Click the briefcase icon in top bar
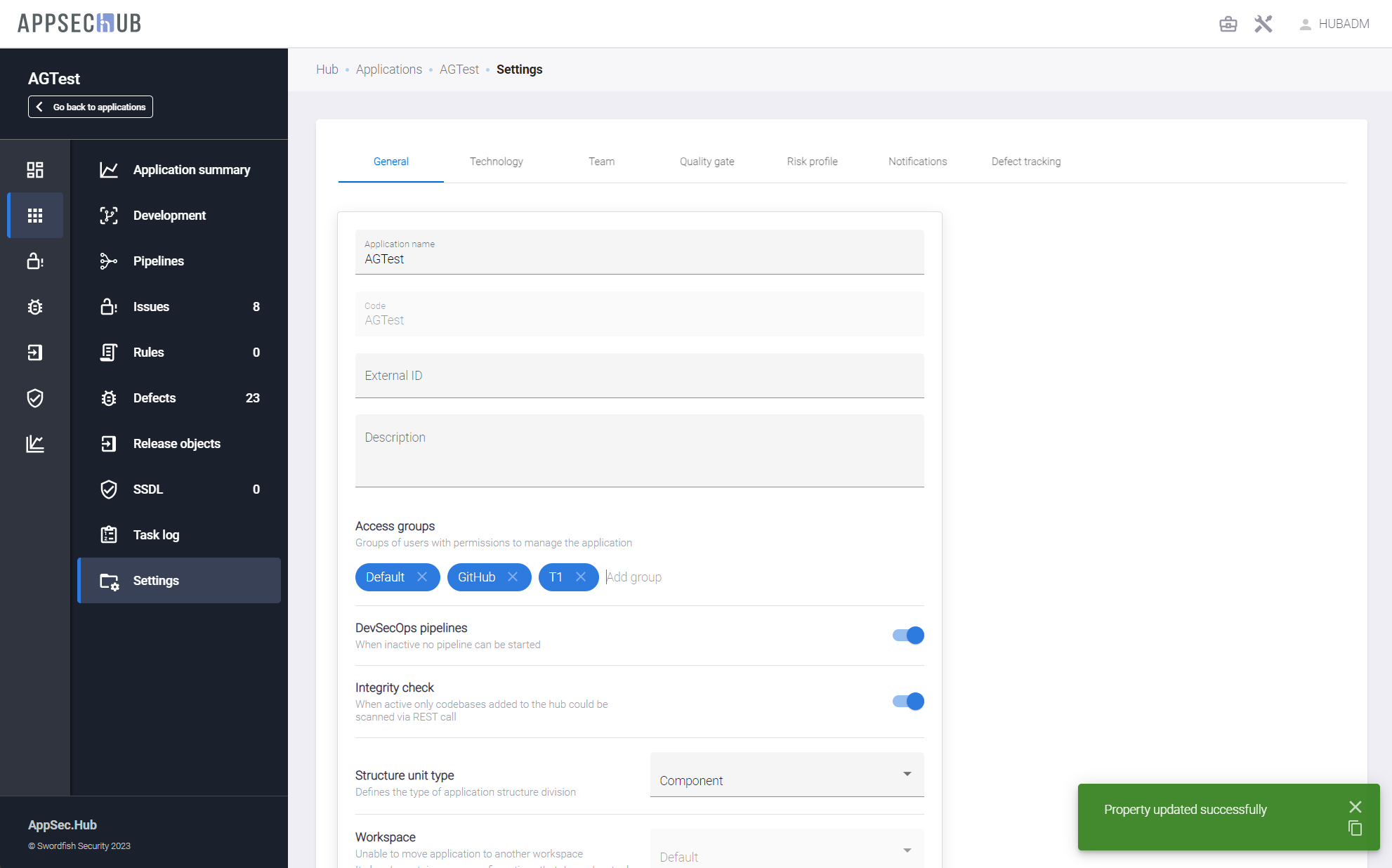Image resolution: width=1392 pixels, height=868 pixels. tap(1228, 24)
